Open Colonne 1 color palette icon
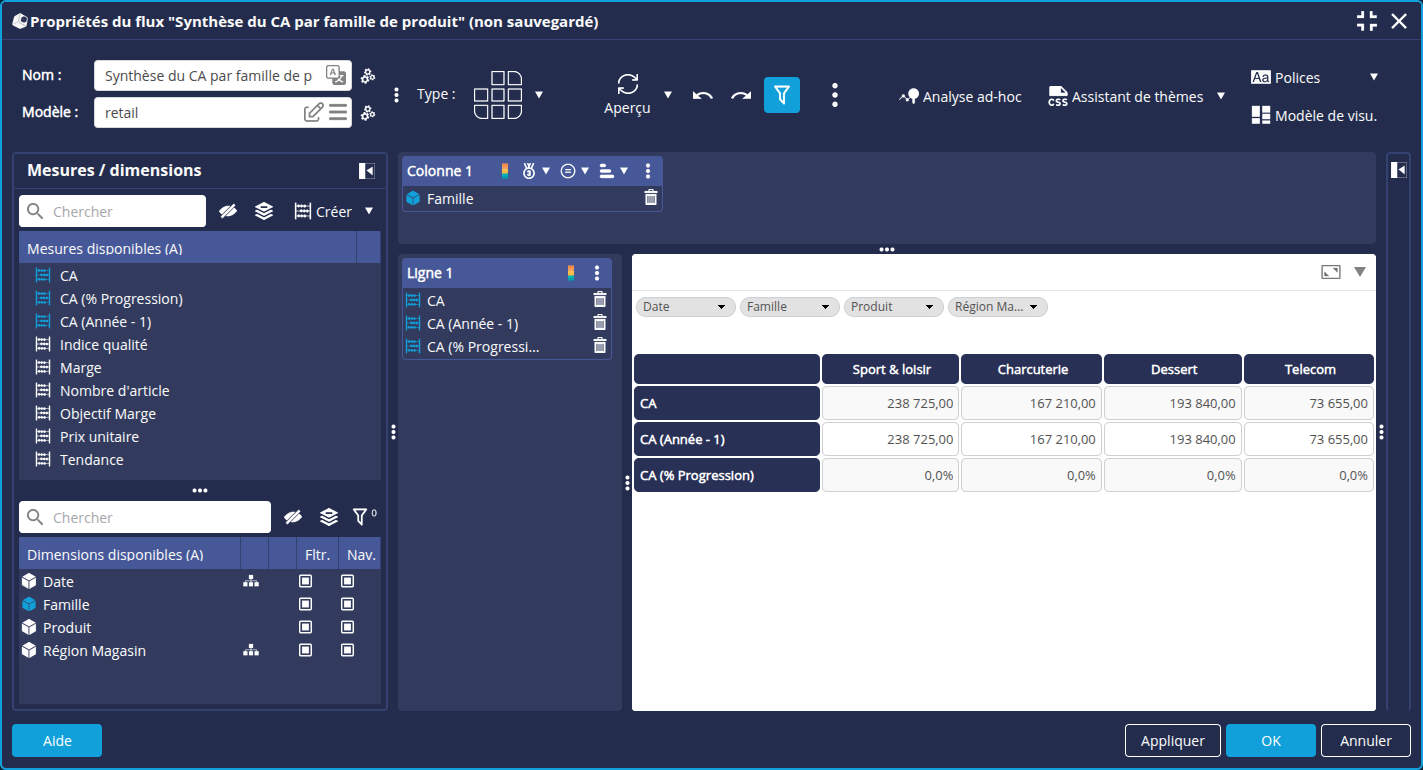The height and width of the screenshot is (770, 1423). [505, 171]
